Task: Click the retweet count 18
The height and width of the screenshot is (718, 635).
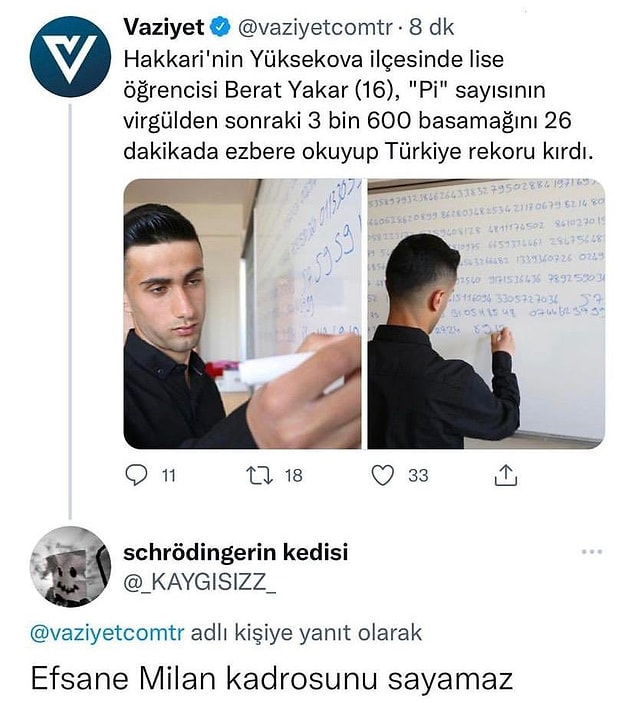Action: 293,476
